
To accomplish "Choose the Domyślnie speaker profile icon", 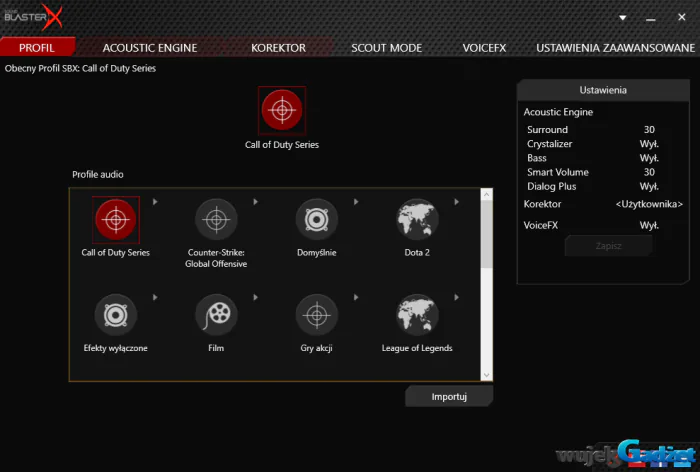I will (317, 220).
